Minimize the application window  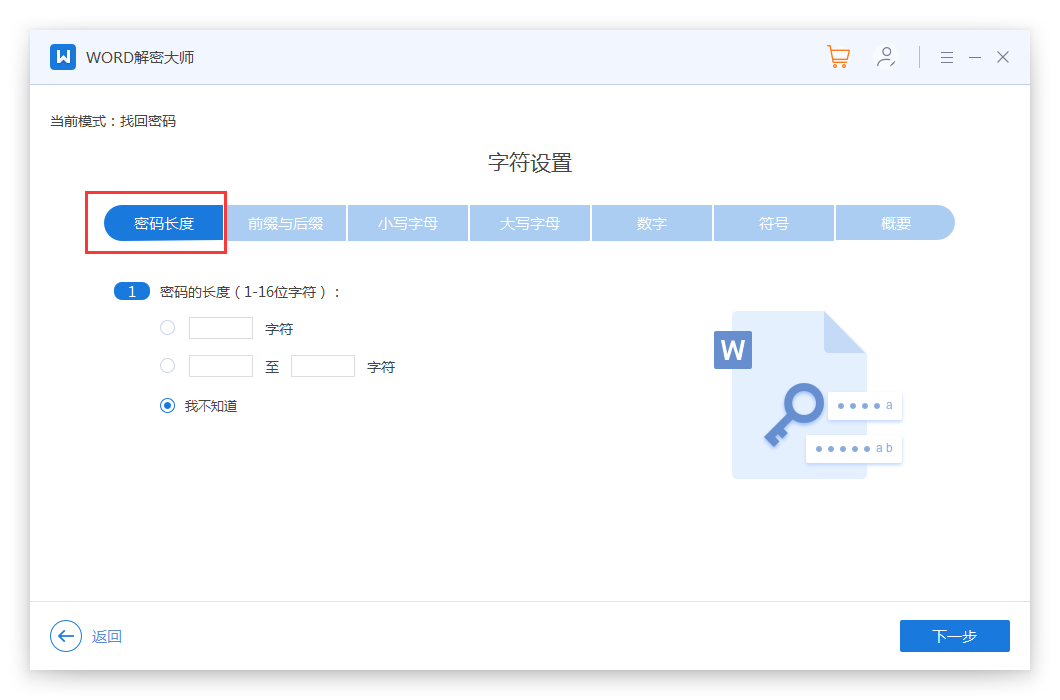[x=975, y=58]
